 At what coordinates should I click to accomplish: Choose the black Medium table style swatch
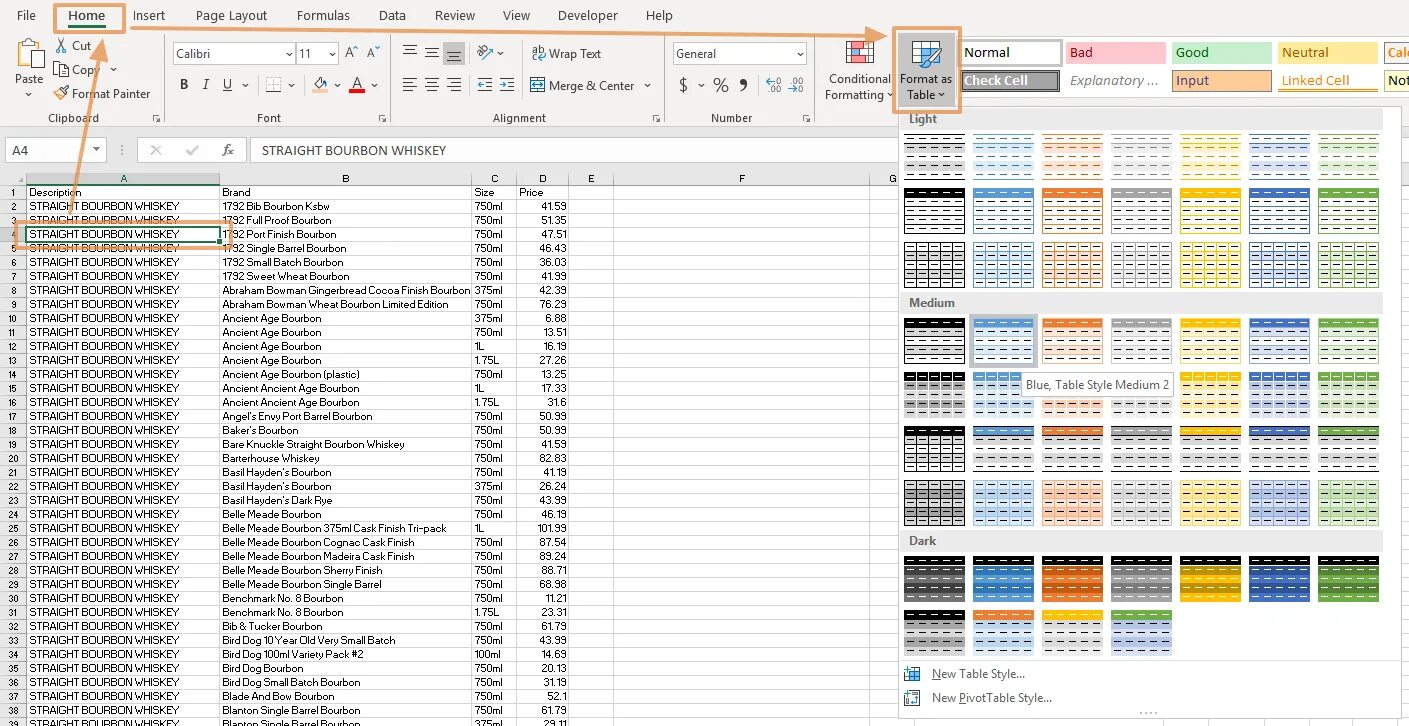pos(934,341)
